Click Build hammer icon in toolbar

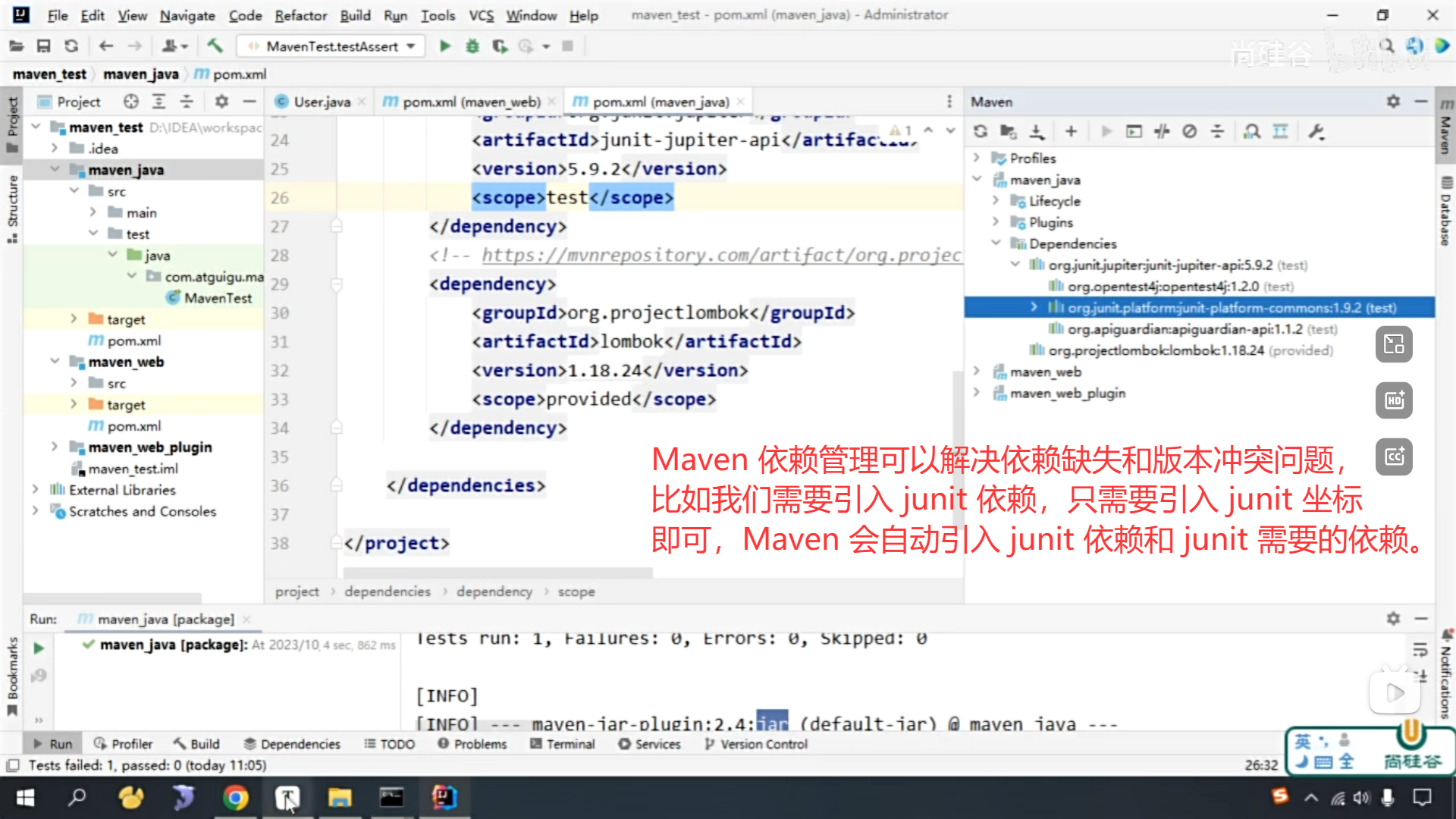215,46
